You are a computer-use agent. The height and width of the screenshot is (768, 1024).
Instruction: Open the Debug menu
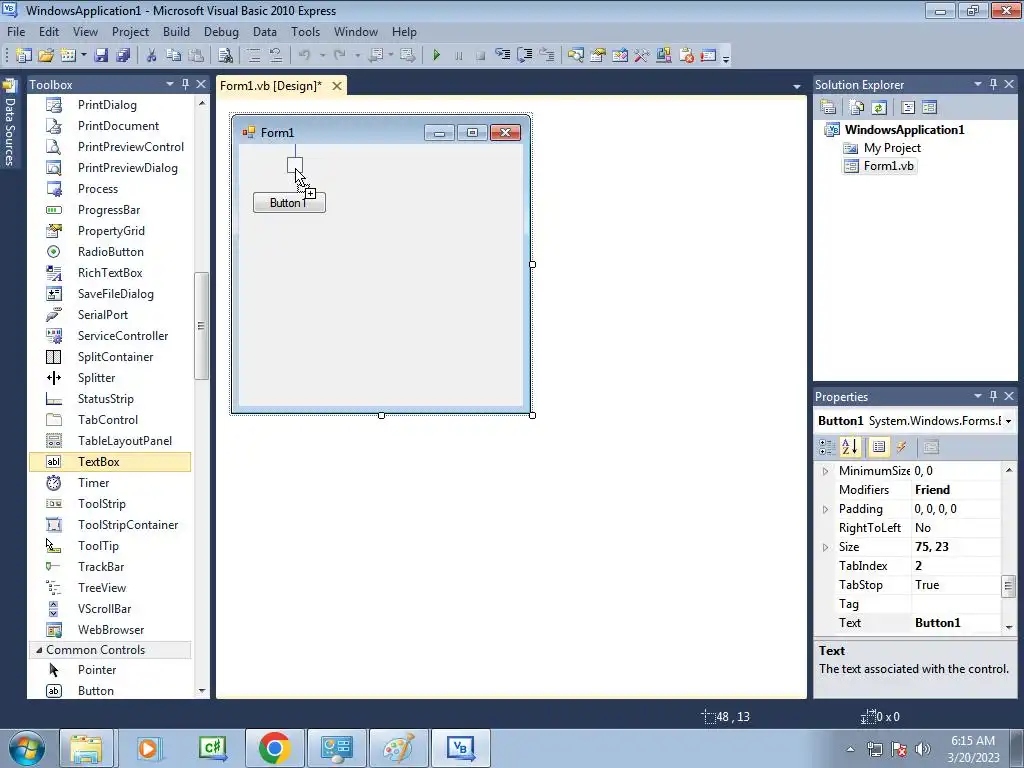[x=221, y=31]
